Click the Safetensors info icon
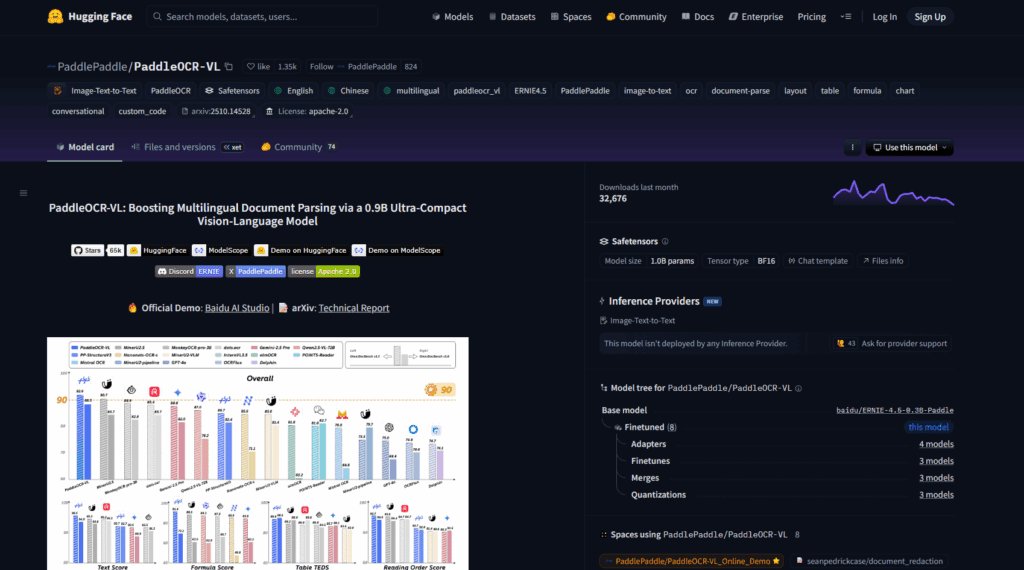Screen dimensions: 1024x570 665,242
